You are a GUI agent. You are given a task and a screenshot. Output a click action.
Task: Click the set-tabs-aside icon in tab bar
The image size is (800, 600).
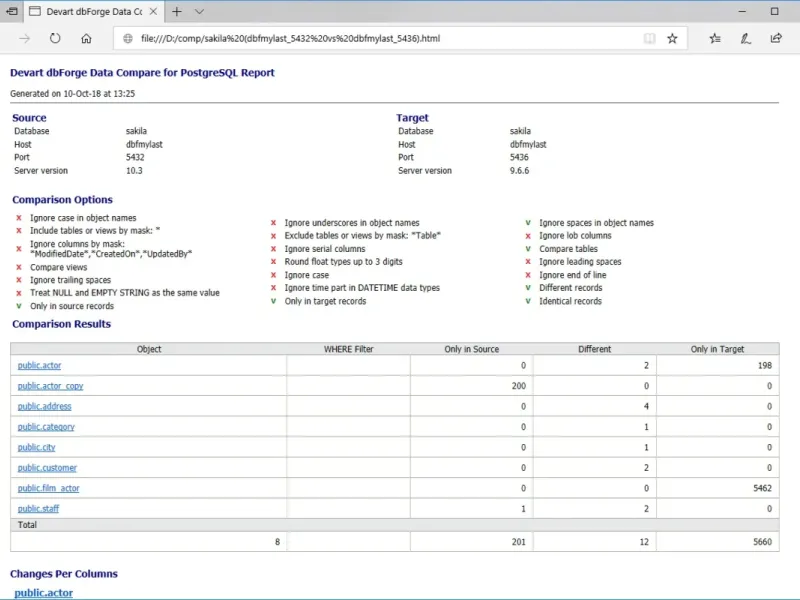(11, 11)
